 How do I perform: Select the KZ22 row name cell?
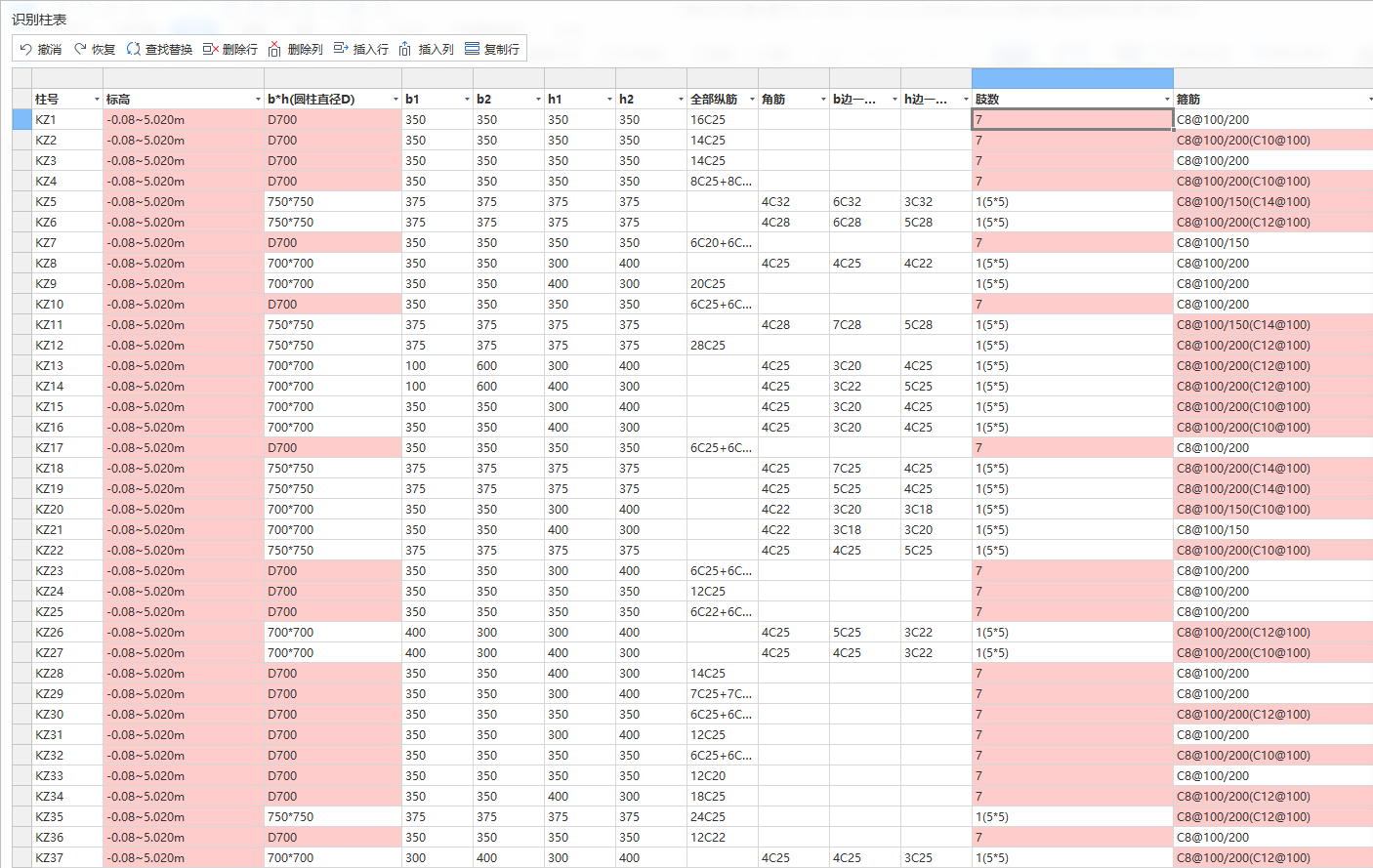click(67, 551)
